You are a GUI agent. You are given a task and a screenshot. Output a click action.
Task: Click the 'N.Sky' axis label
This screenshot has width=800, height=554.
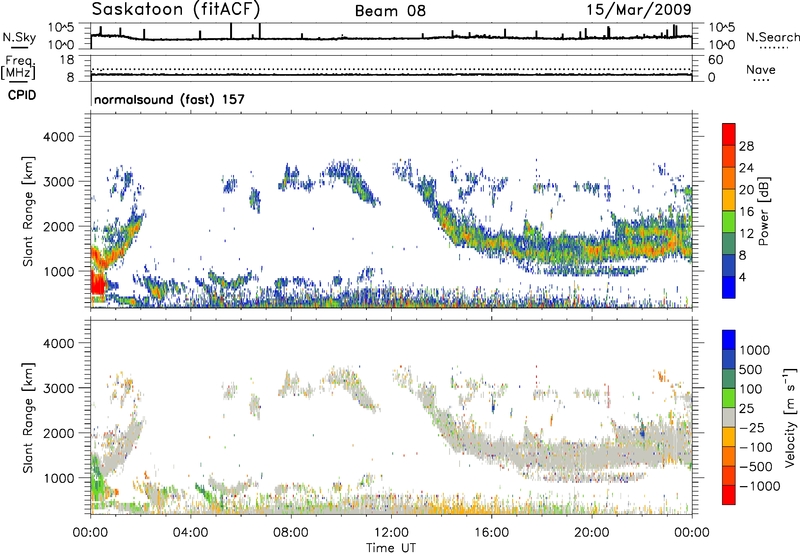click(19, 38)
